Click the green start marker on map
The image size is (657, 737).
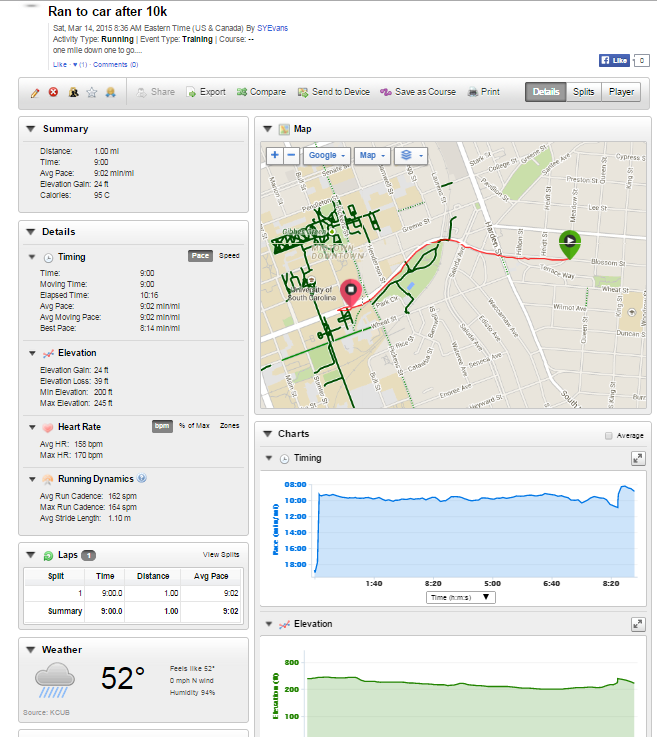coord(568,240)
